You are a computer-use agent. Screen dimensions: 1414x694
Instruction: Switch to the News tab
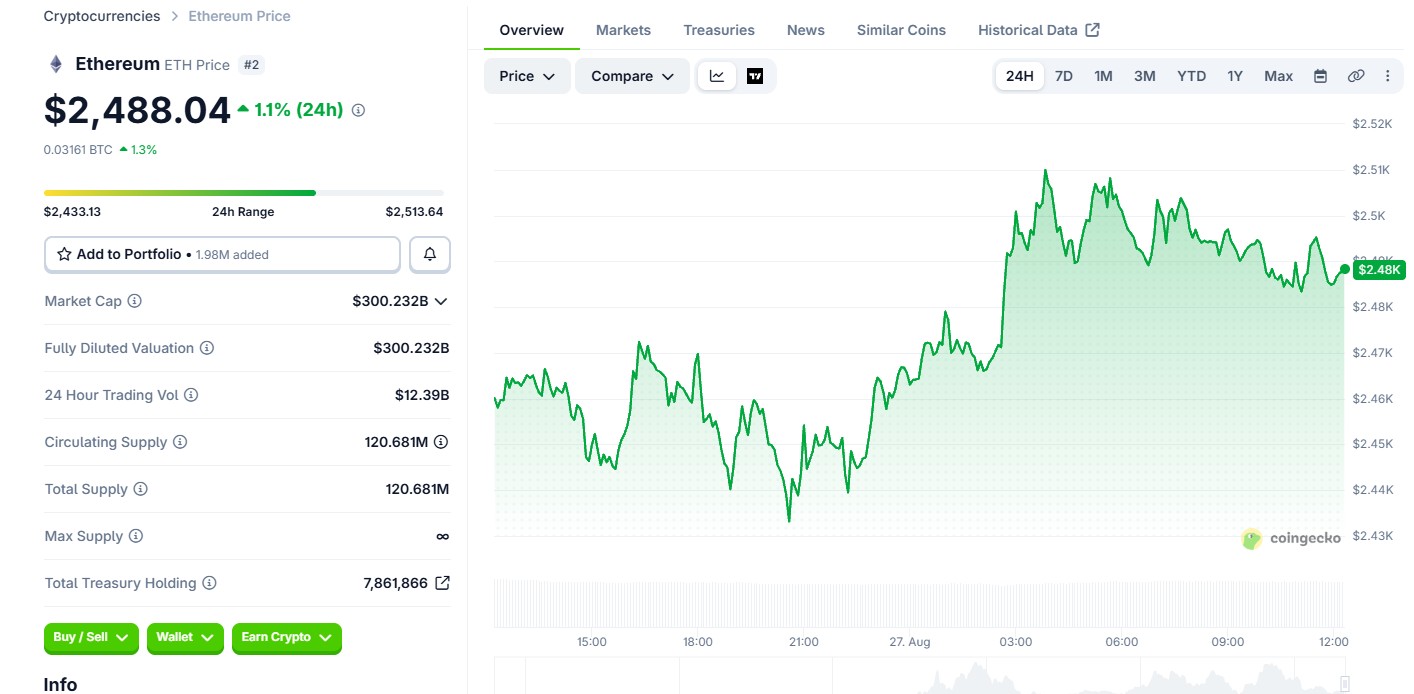point(806,30)
